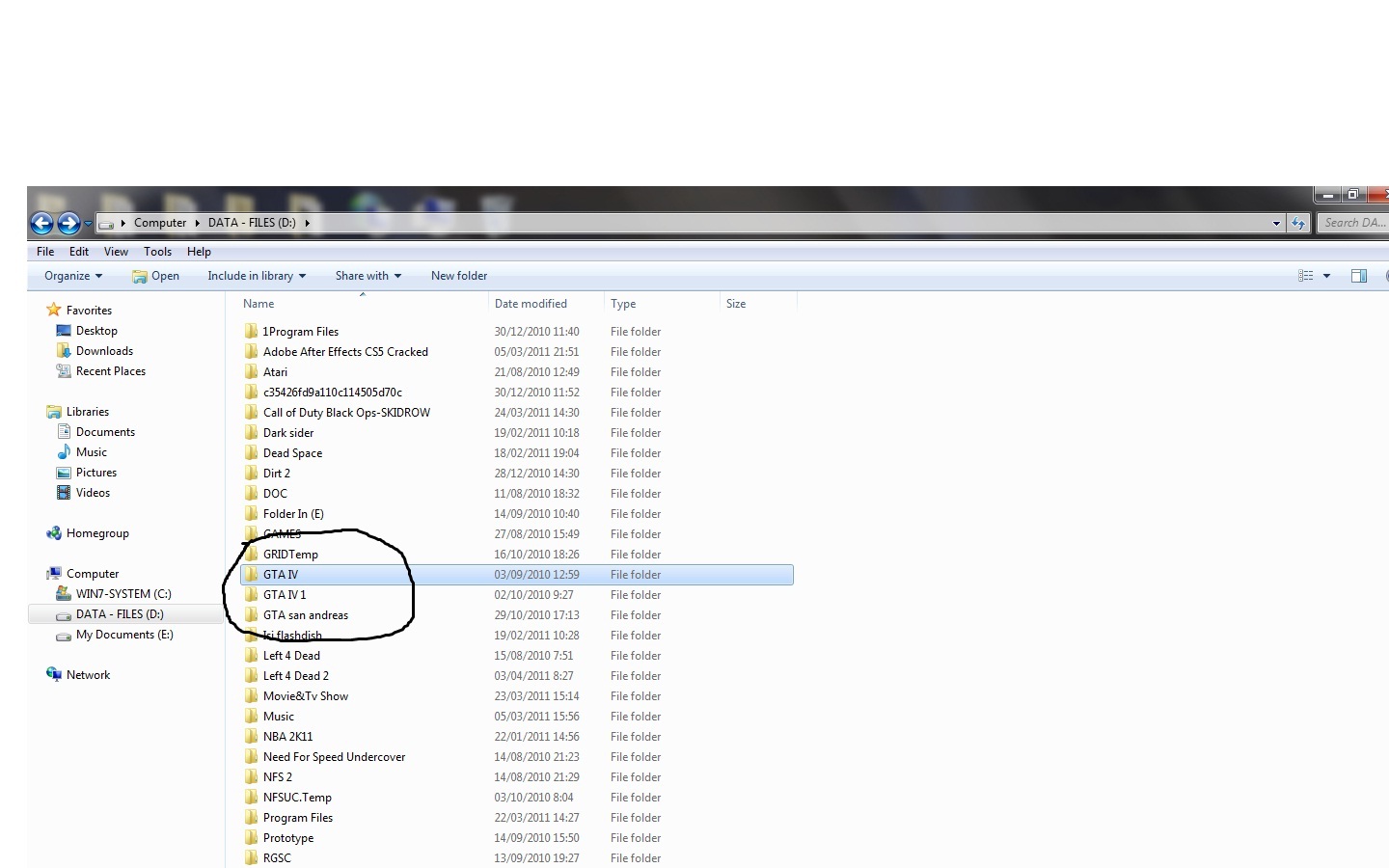Select the GTA IV folder icon
This screenshot has width=1389, height=868.
[251, 574]
